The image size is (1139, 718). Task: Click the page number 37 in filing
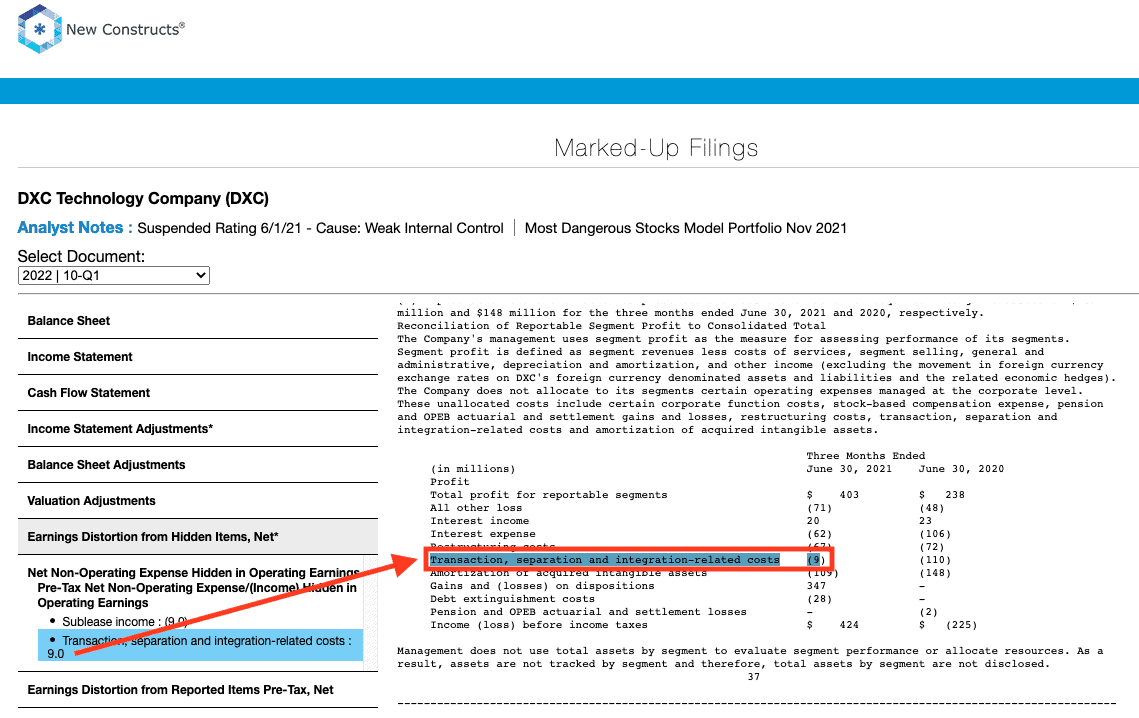(x=753, y=677)
